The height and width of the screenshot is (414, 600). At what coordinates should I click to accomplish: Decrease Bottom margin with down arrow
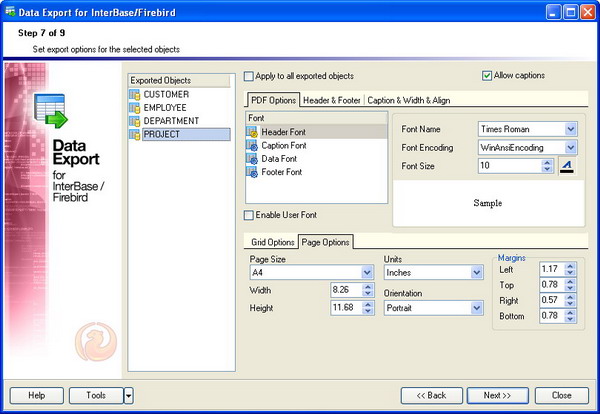tap(570, 319)
